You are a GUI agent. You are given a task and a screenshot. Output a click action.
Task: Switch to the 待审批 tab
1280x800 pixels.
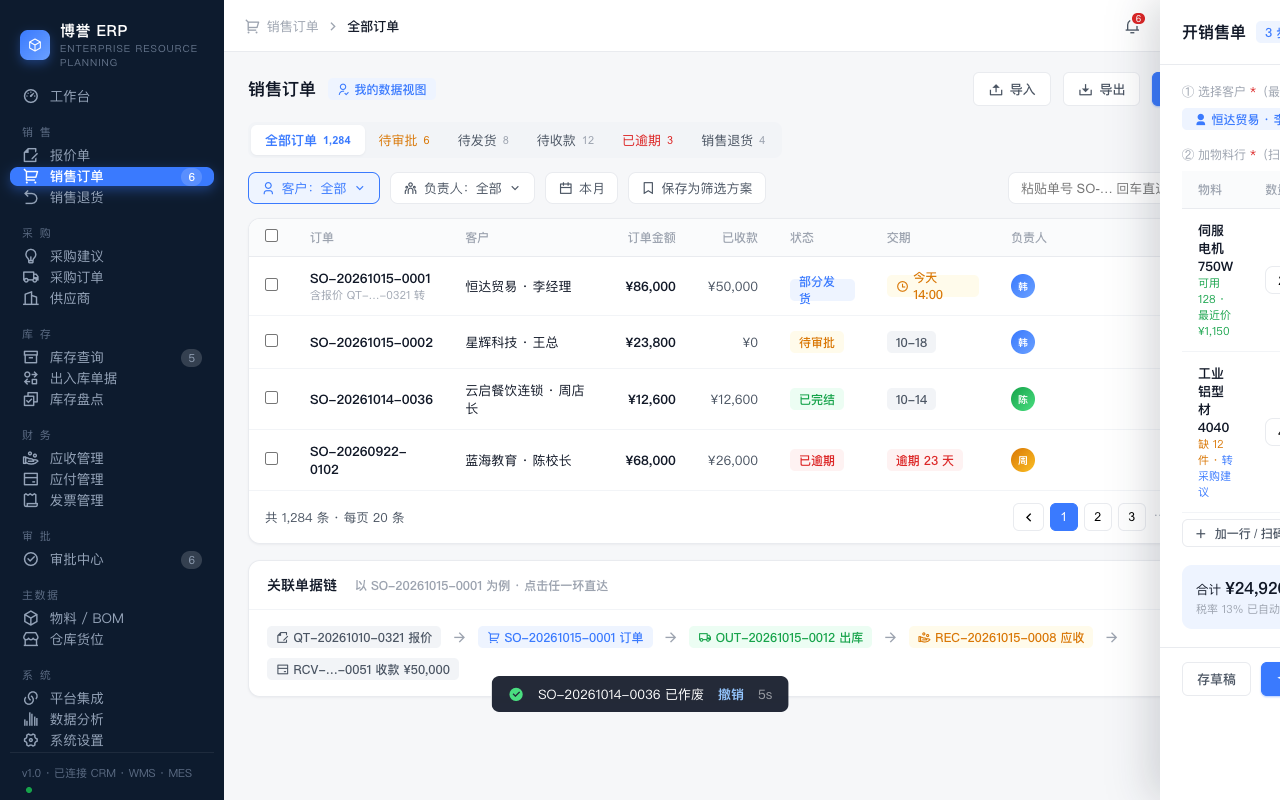click(x=404, y=140)
